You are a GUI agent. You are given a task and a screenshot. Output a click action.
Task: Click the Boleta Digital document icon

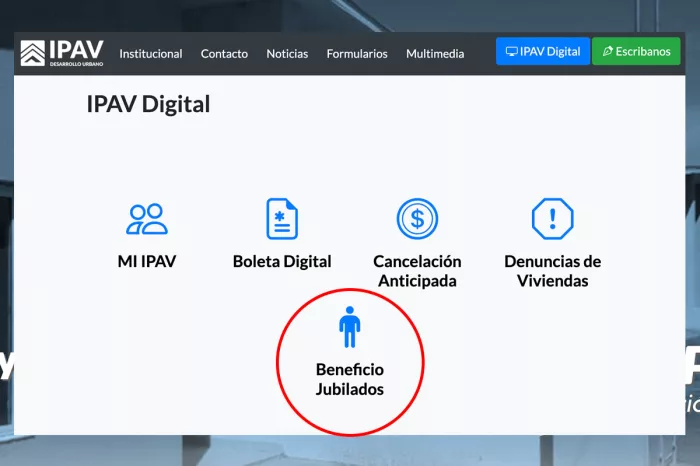(x=282, y=219)
